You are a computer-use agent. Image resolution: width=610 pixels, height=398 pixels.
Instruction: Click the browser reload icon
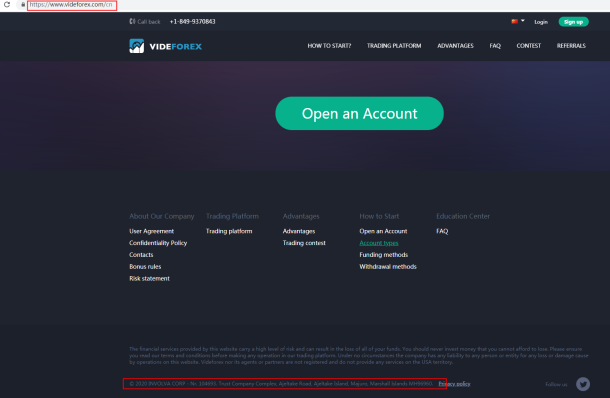7,5
